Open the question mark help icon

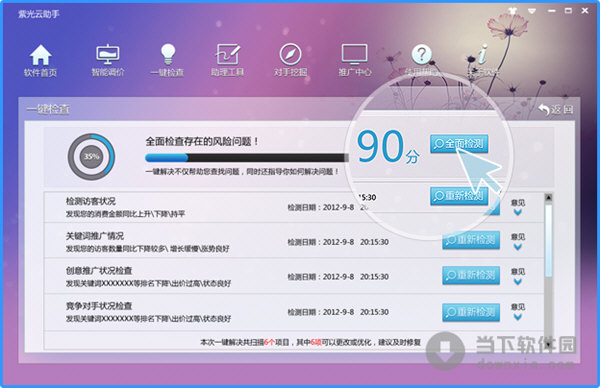[421, 55]
